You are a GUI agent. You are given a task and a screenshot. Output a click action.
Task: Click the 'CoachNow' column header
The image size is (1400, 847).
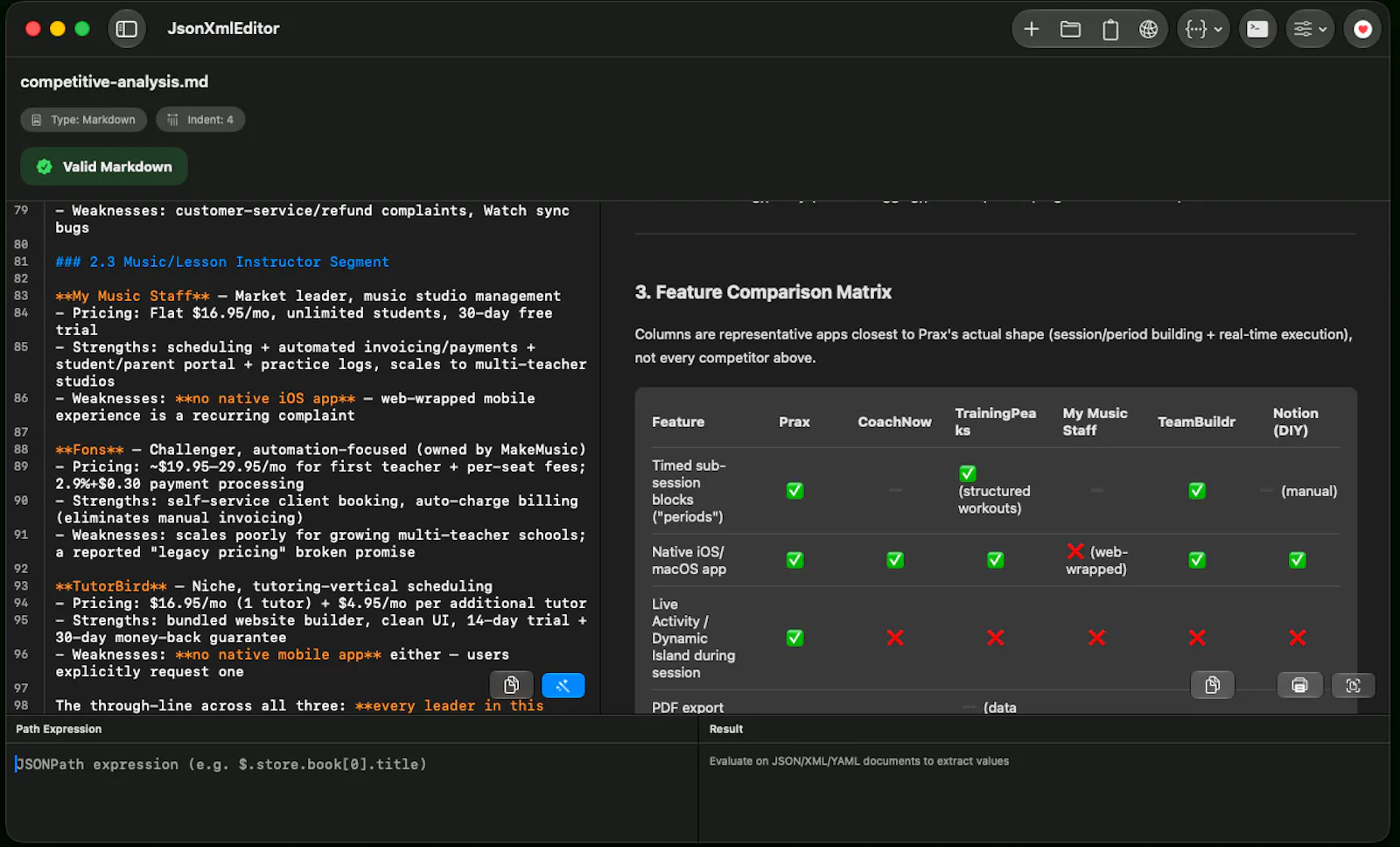click(x=894, y=422)
